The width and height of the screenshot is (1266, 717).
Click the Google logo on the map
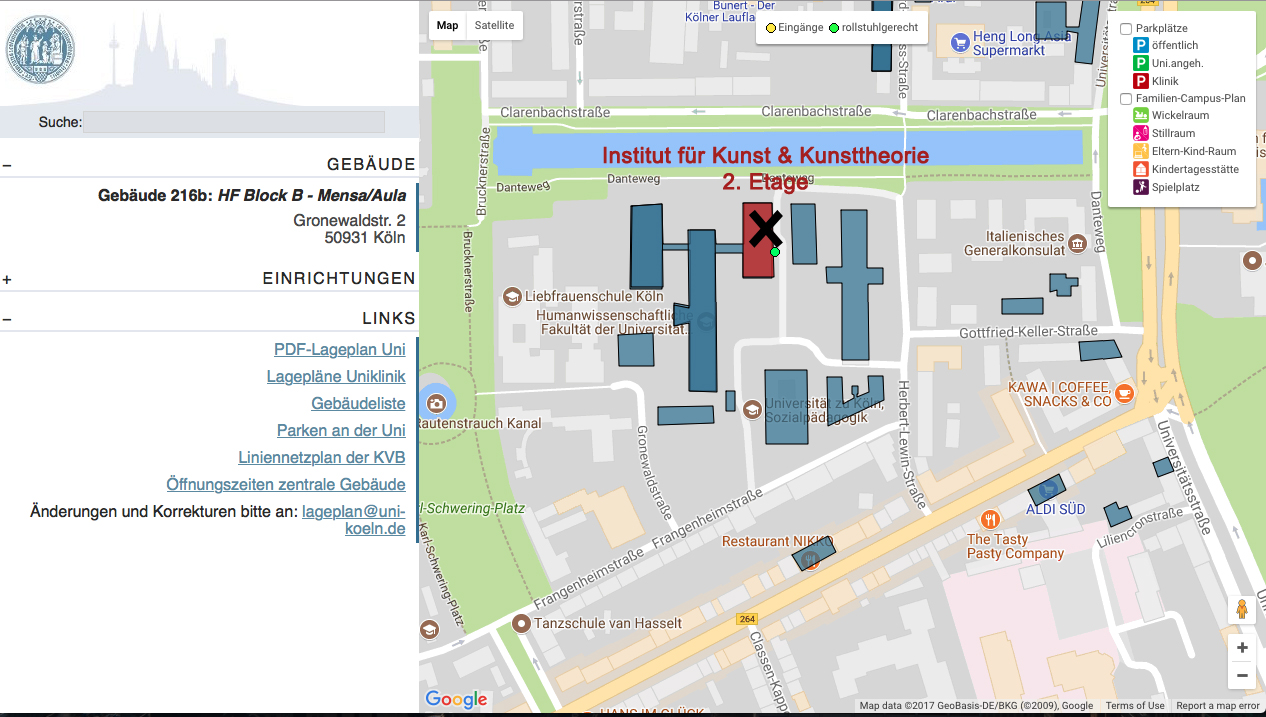pos(456,700)
